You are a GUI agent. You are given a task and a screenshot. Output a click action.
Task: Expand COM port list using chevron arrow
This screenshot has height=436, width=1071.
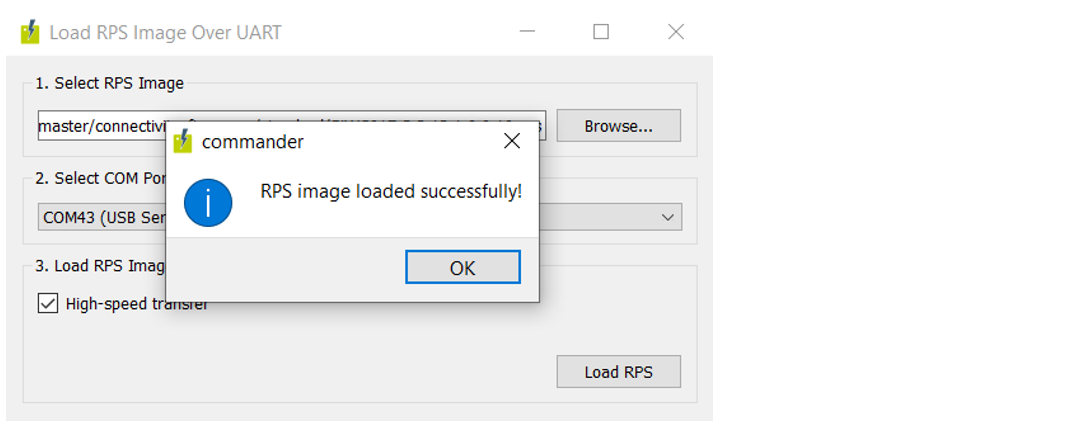(668, 217)
